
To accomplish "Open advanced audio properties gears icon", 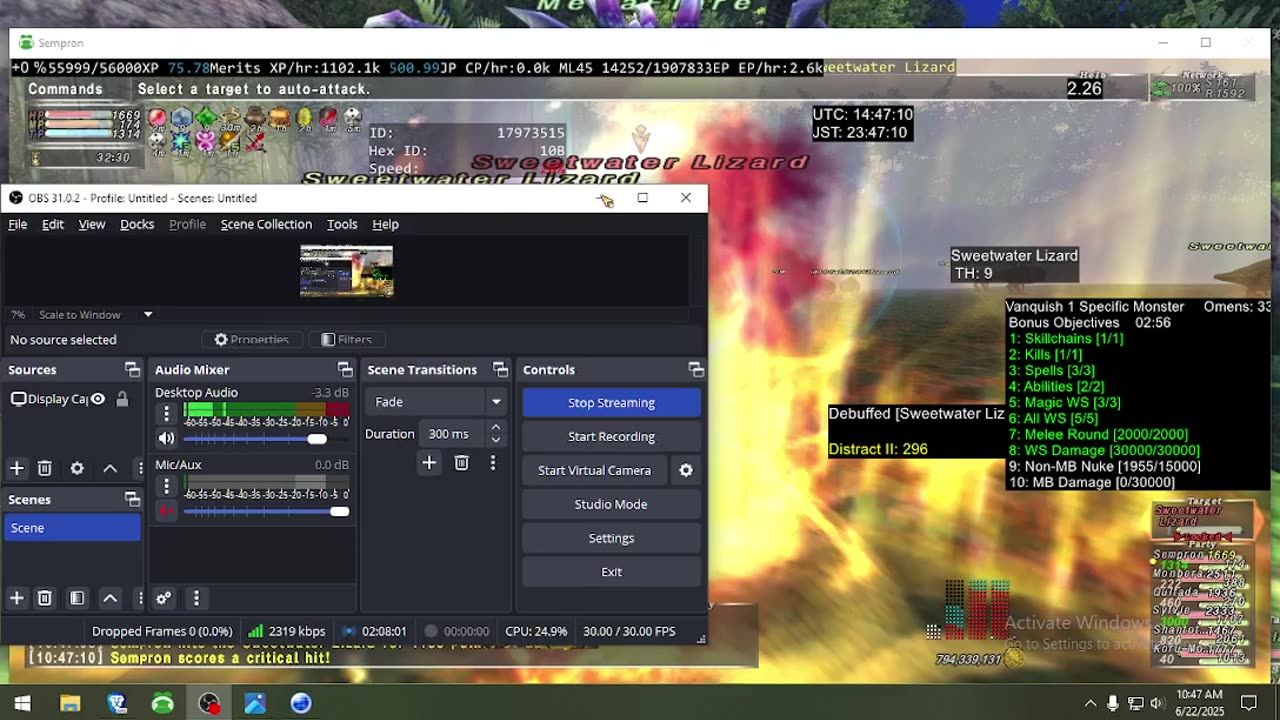I will [164, 598].
